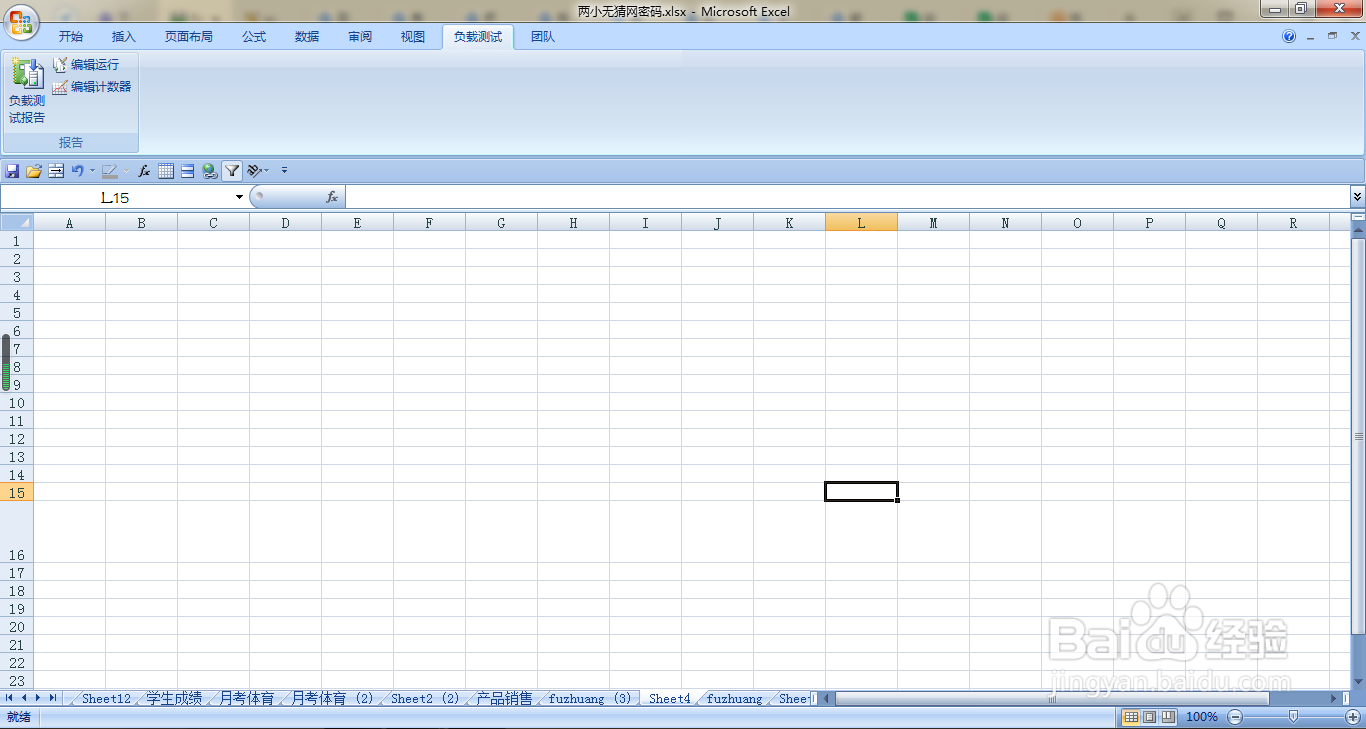Image resolution: width=1366 pixels, height=729 pixels.
Task: Expand the Name Box dropdown
Action: pos(239,197)
